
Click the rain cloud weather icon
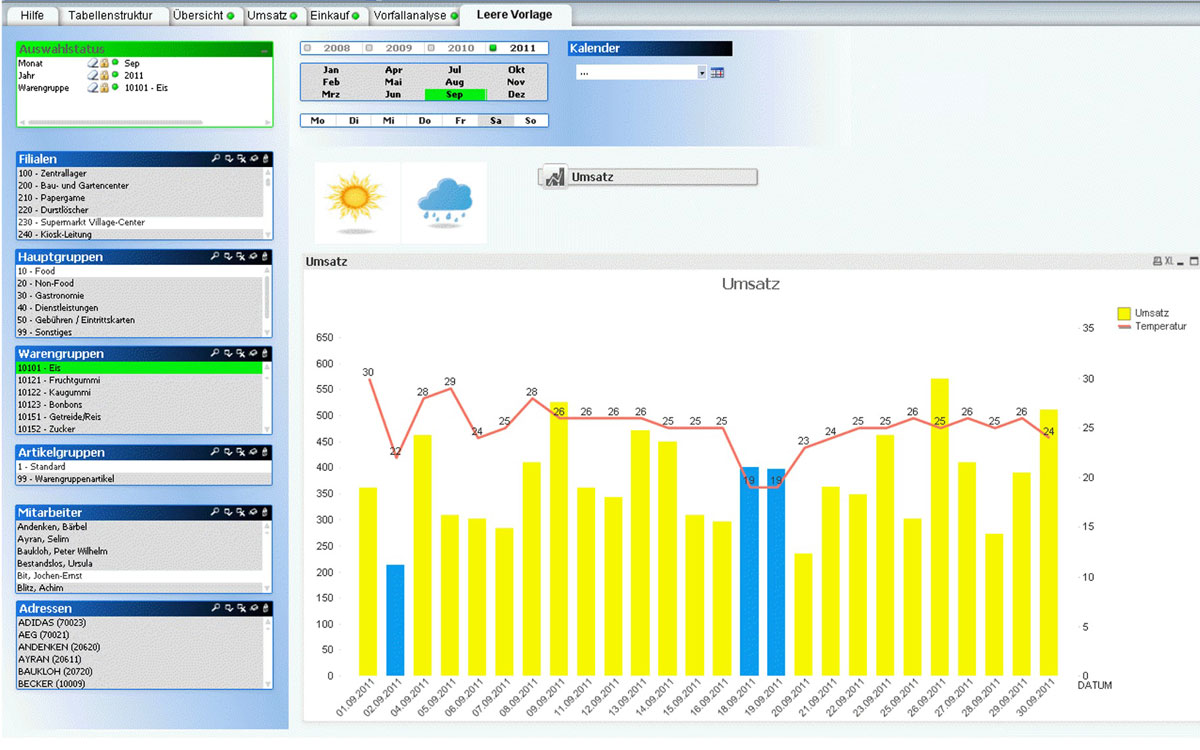click(x=444, y=200)
